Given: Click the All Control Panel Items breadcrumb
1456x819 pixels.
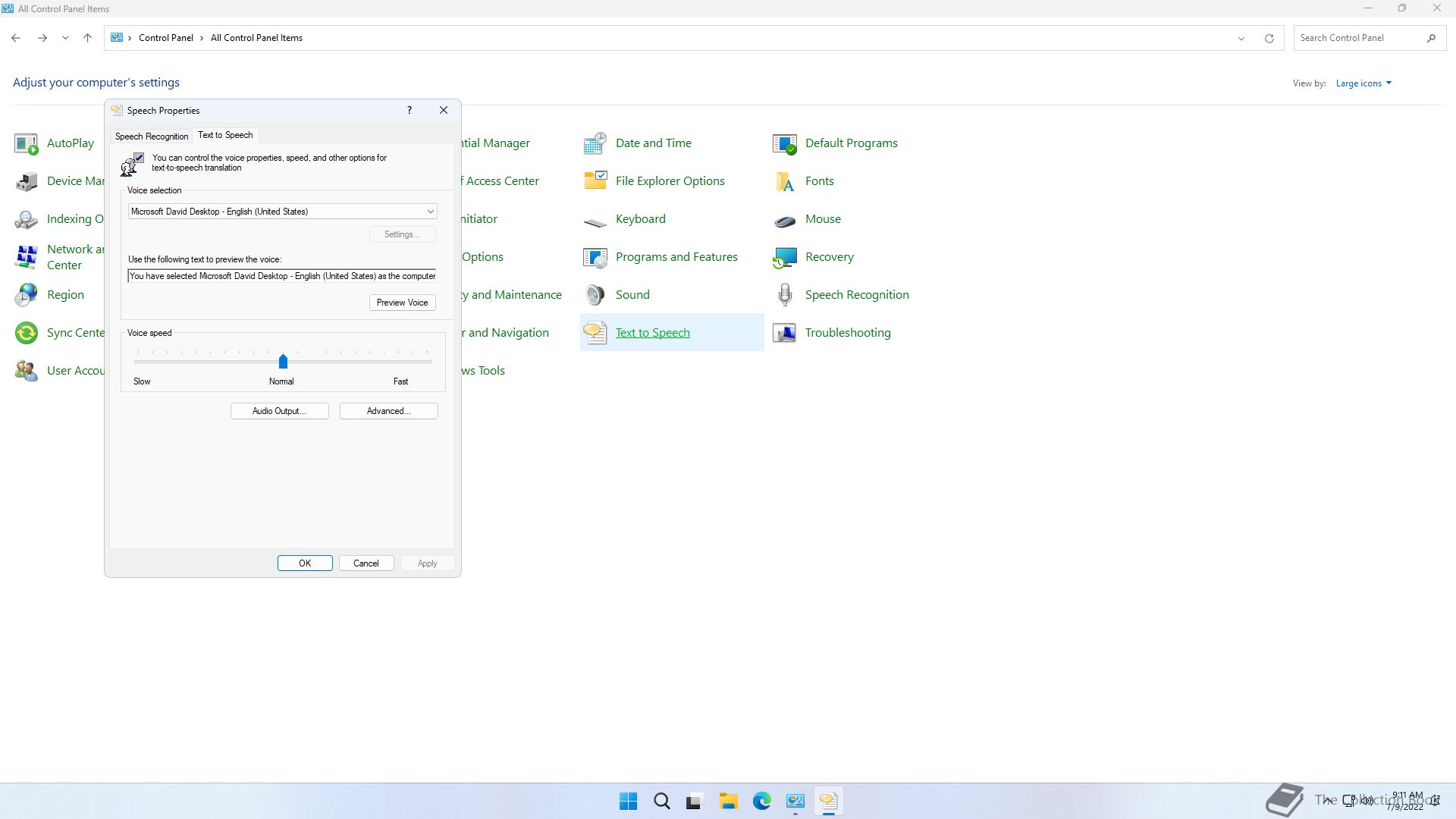Looking at the screenshot, I should pos(256,38).
